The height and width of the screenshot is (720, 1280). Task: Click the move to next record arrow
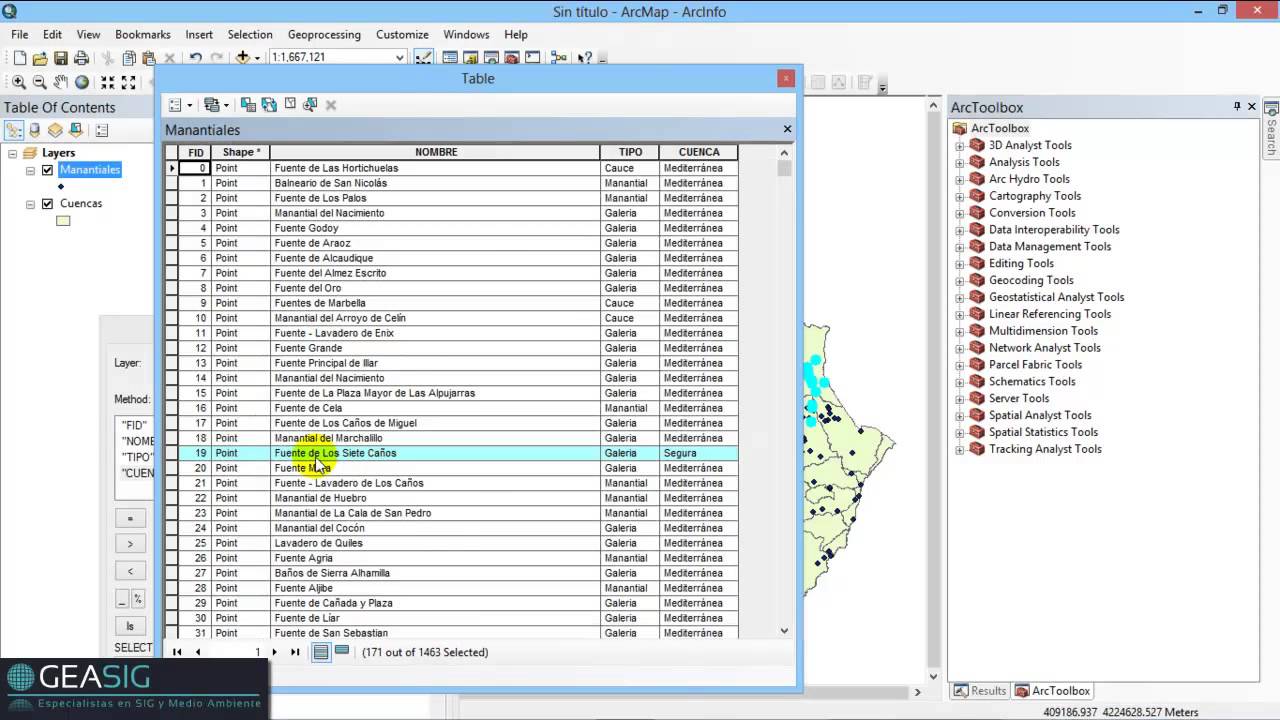[274, 651]
